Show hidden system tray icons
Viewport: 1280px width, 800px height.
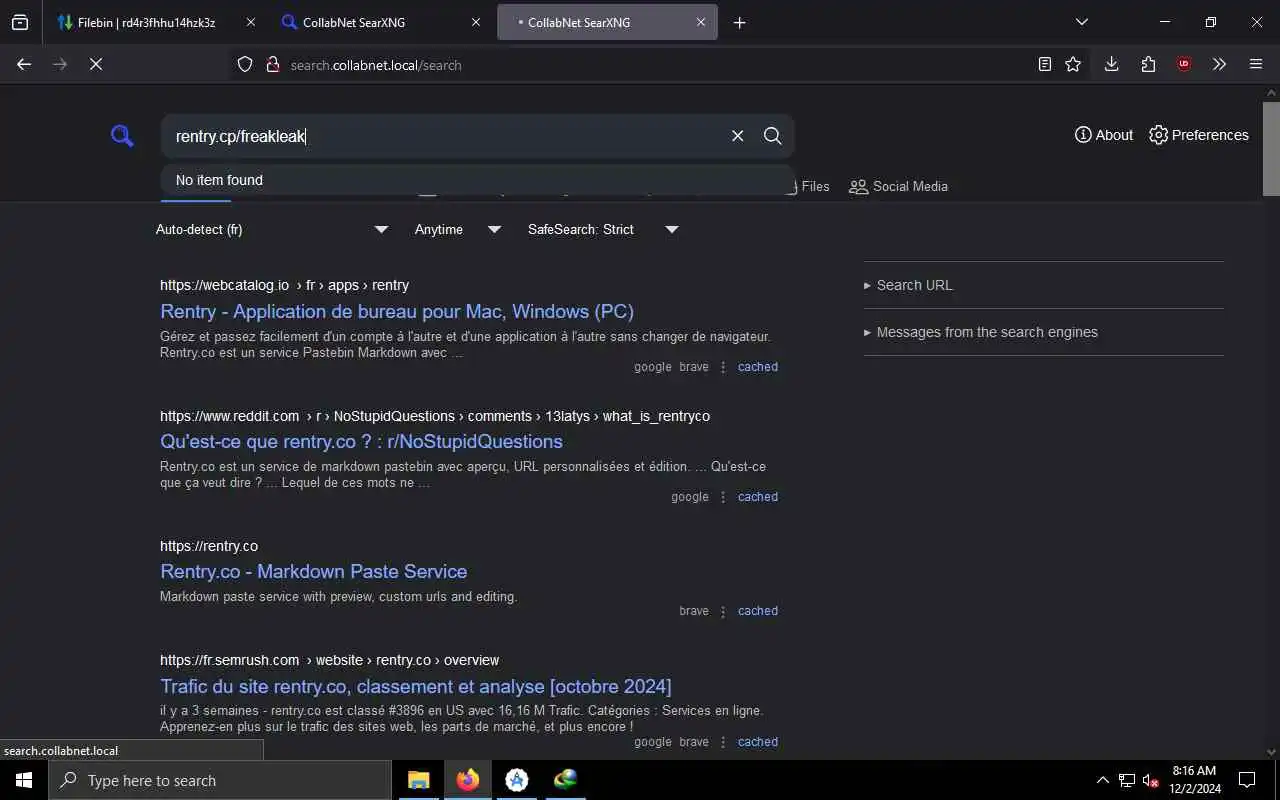1102,780
